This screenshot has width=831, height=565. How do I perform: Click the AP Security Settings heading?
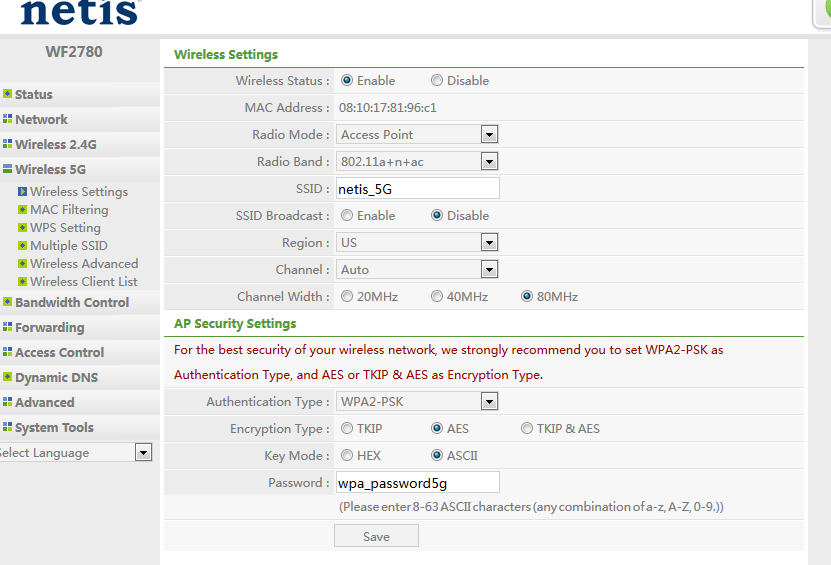click(x=235, y=323)
